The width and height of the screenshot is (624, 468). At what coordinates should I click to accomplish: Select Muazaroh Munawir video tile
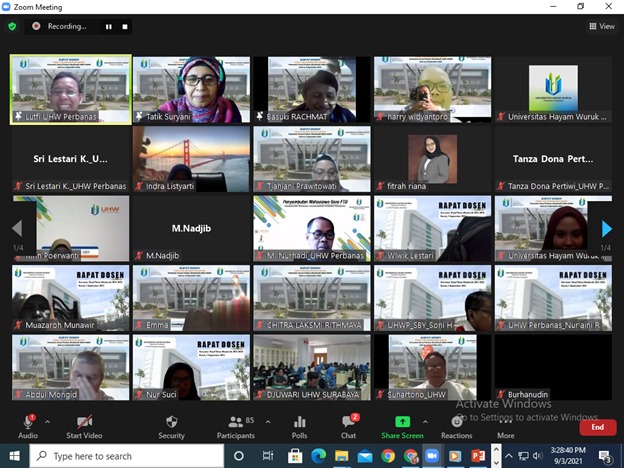pyautogui.click(x=71, y=298)
